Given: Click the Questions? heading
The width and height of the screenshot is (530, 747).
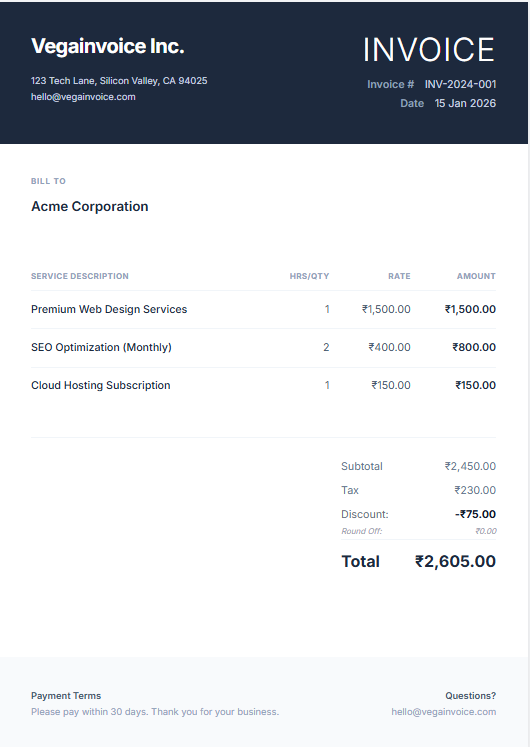Looking at the screenshot, I should pos(470,696).
